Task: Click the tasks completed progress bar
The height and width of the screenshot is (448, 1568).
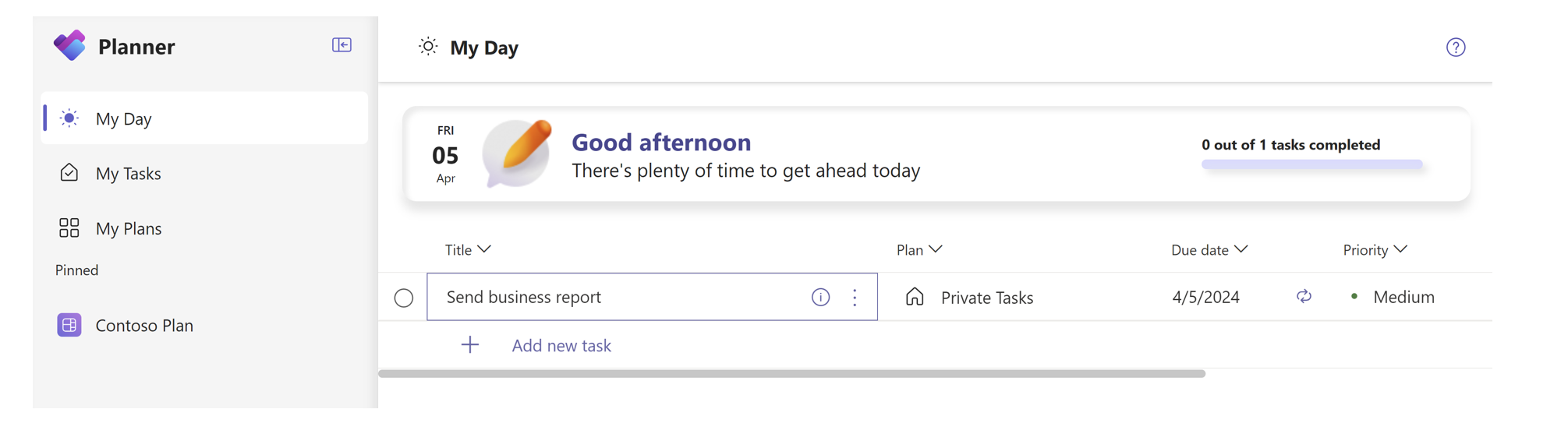Action: 1311,164
